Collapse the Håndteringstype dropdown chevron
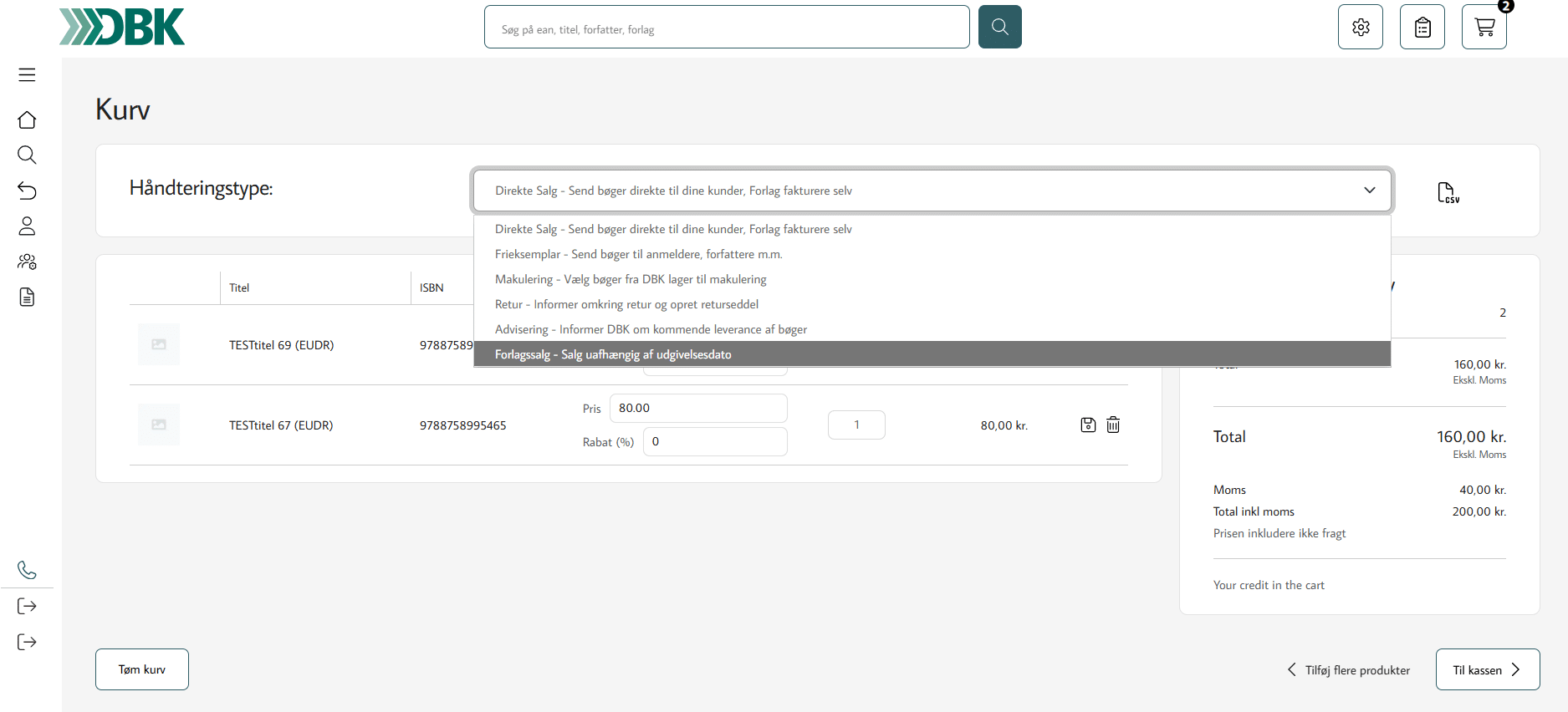The image size is (1568, 712). click(1370, 190)
